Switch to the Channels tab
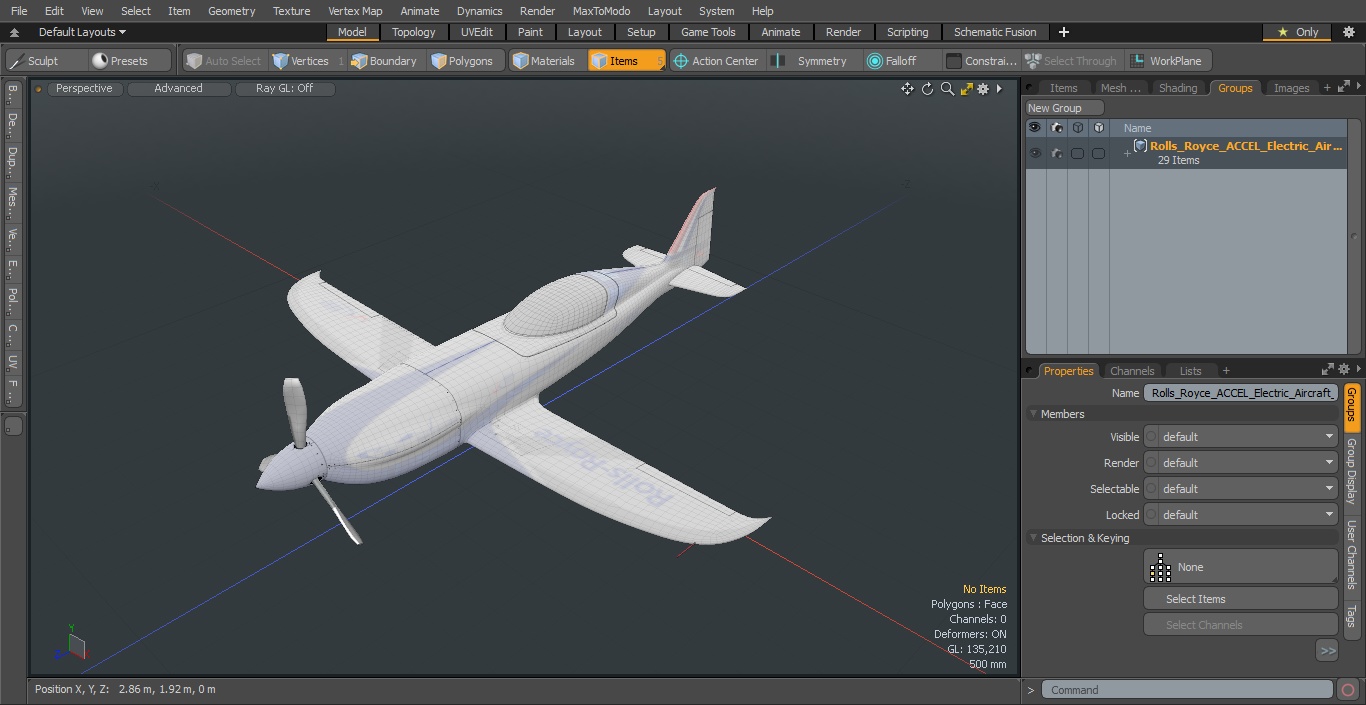The width and height of the screenshot is (1366, 705). 1132,370
